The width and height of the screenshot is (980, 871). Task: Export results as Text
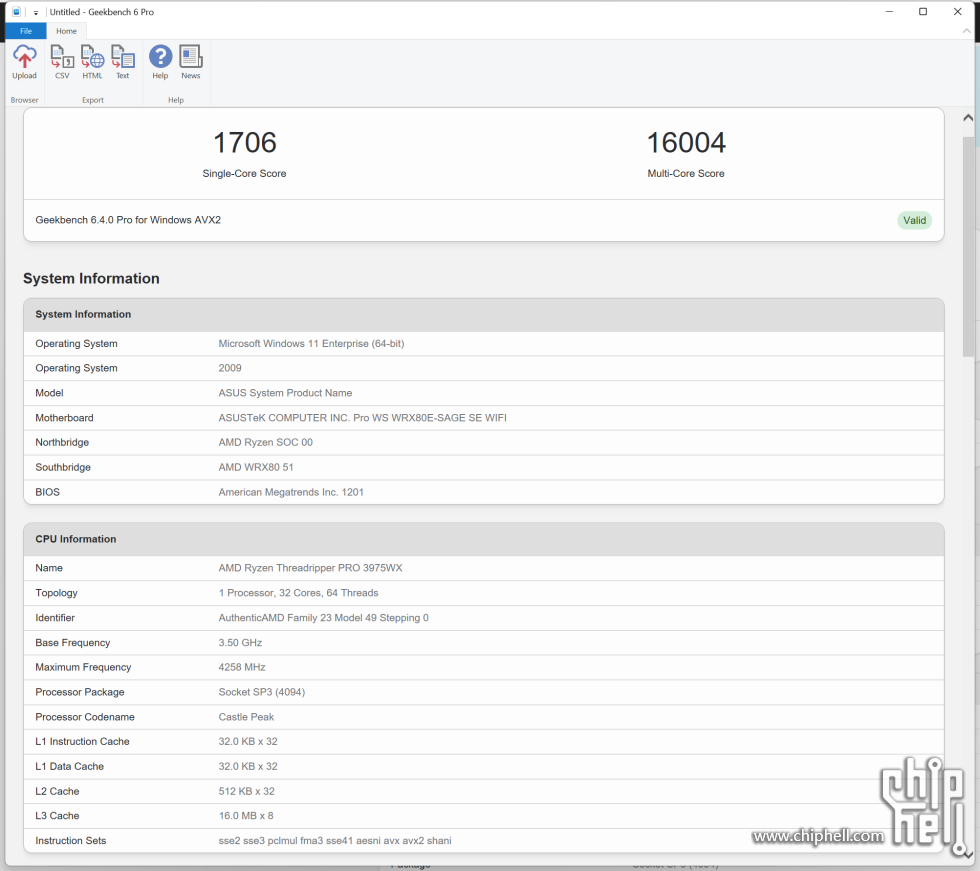122,62
